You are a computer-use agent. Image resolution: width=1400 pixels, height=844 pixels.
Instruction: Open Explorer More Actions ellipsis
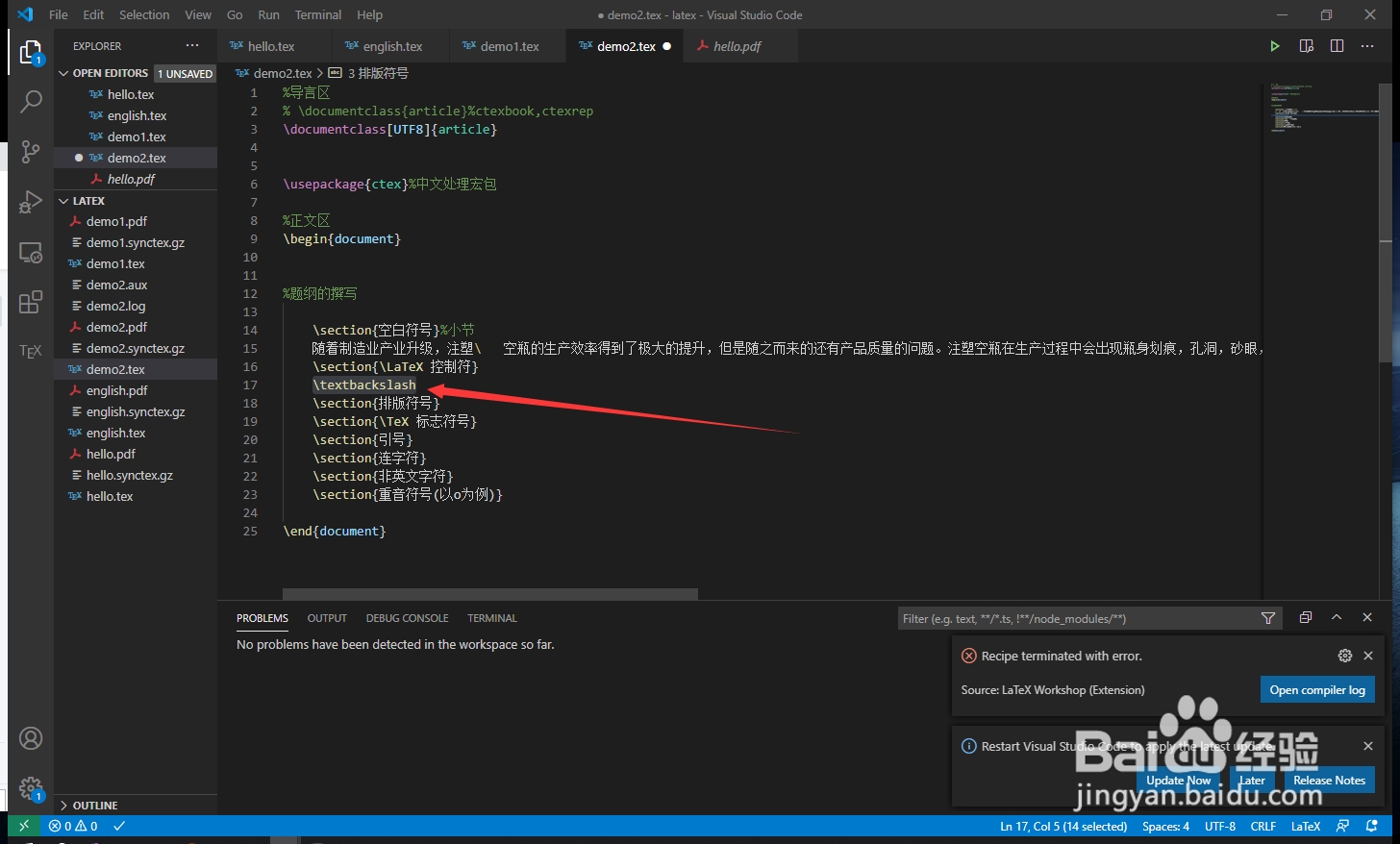[x=192, y=45]
